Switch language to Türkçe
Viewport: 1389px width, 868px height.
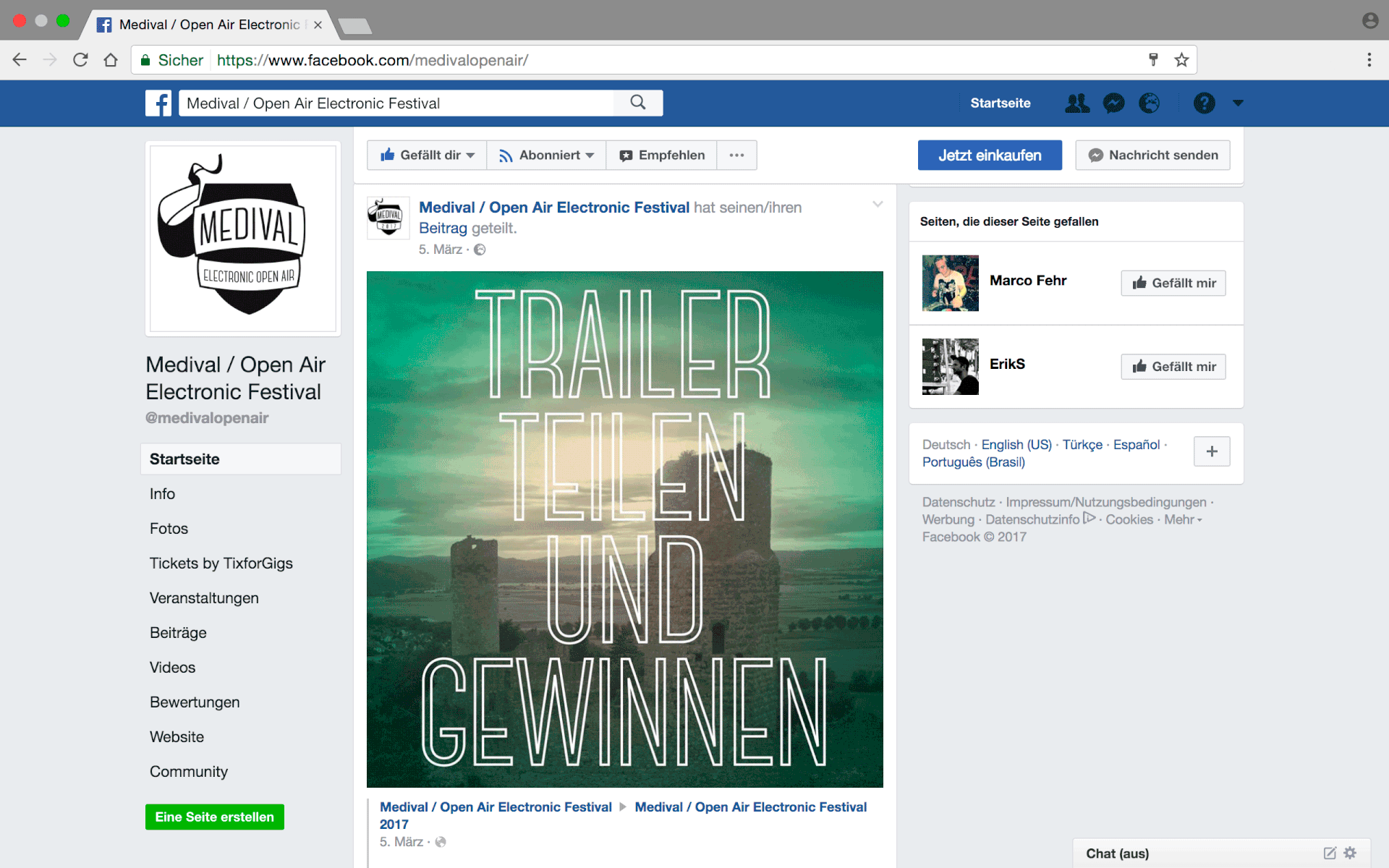(x=1082, y=445)
